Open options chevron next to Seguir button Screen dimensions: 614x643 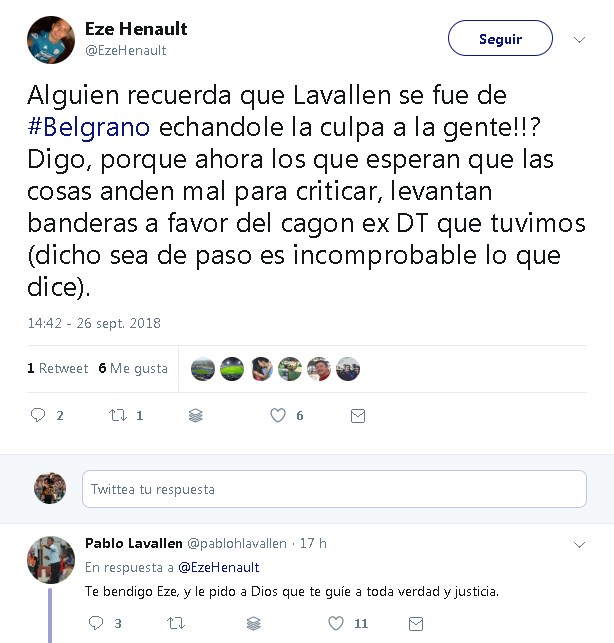579,40
